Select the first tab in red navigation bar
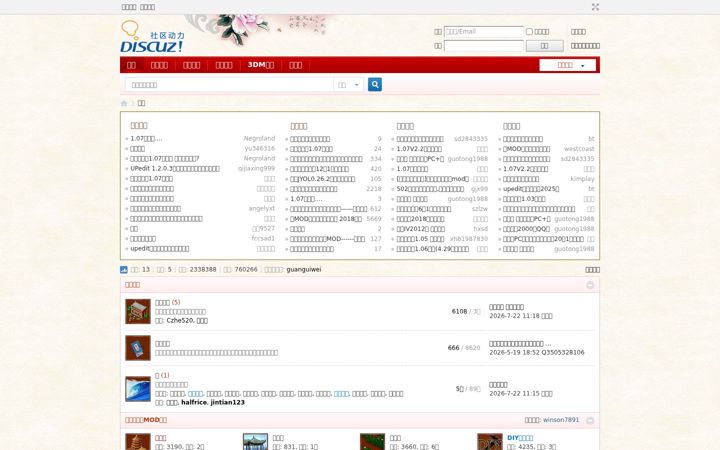The width and height of the screenshot is (720, 450). pos(131,65)
